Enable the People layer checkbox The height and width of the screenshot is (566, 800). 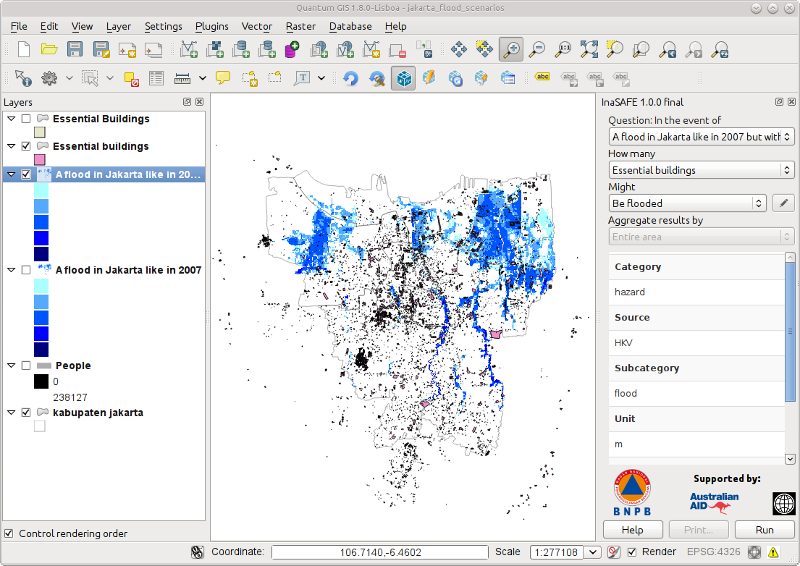point(26,365)
